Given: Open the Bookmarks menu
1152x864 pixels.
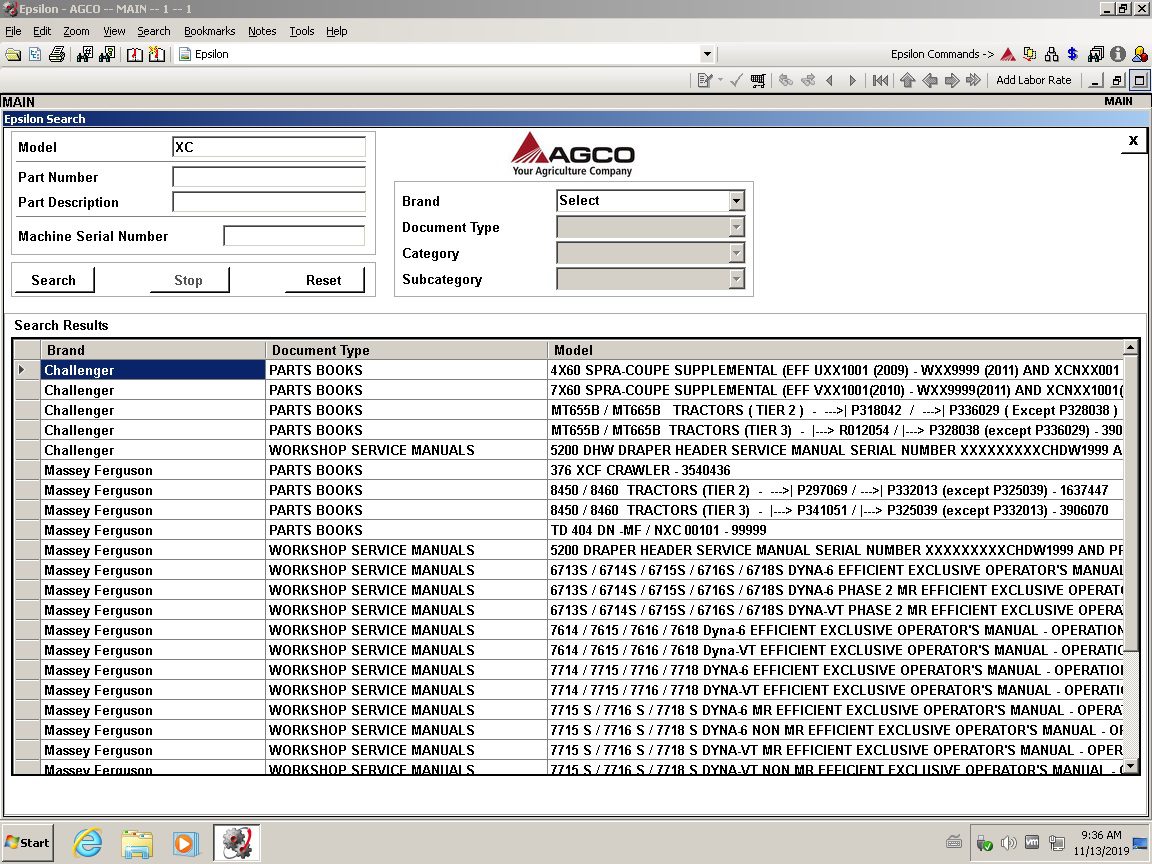Looking at the screenshot, I should point(209,31).
